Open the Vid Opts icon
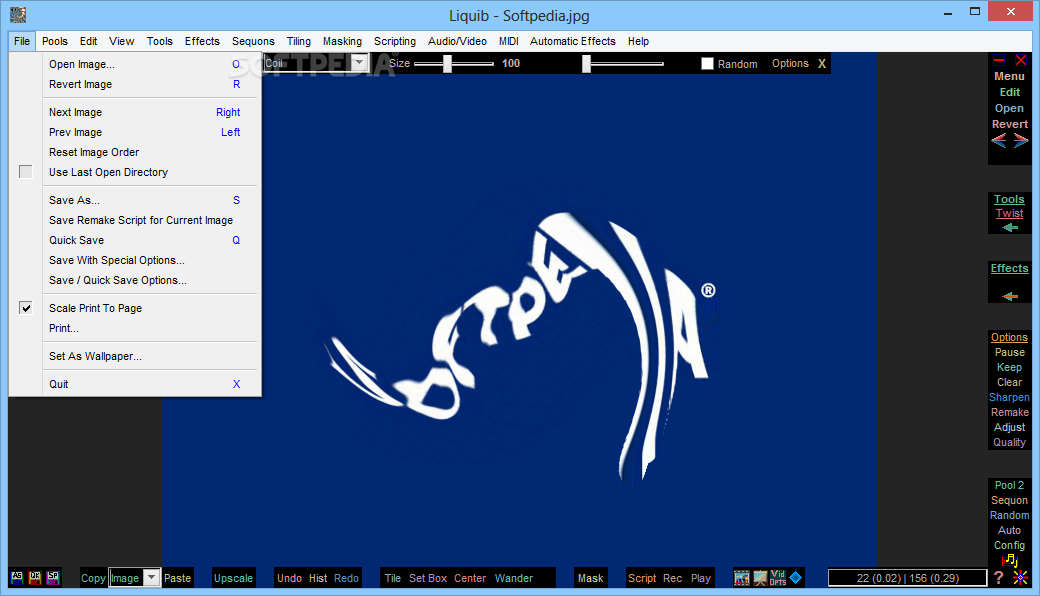Viewport: 1040px width, 596px height. pyautogui.click(x=778, y=578)
